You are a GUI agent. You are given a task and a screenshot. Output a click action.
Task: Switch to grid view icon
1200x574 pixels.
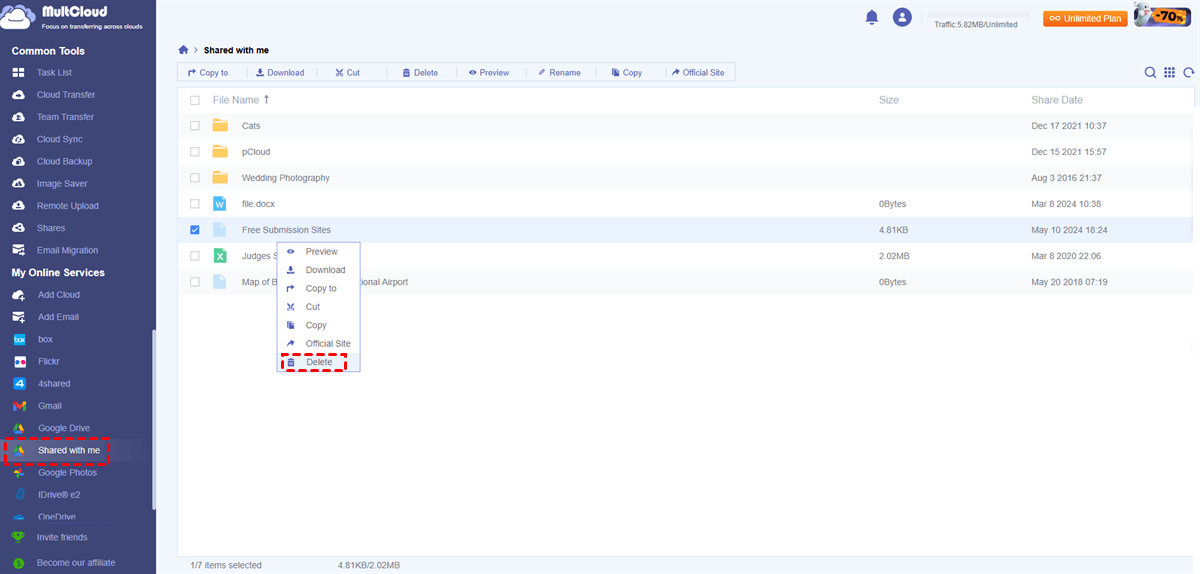pyautogui.click(x=1169, y=72)
